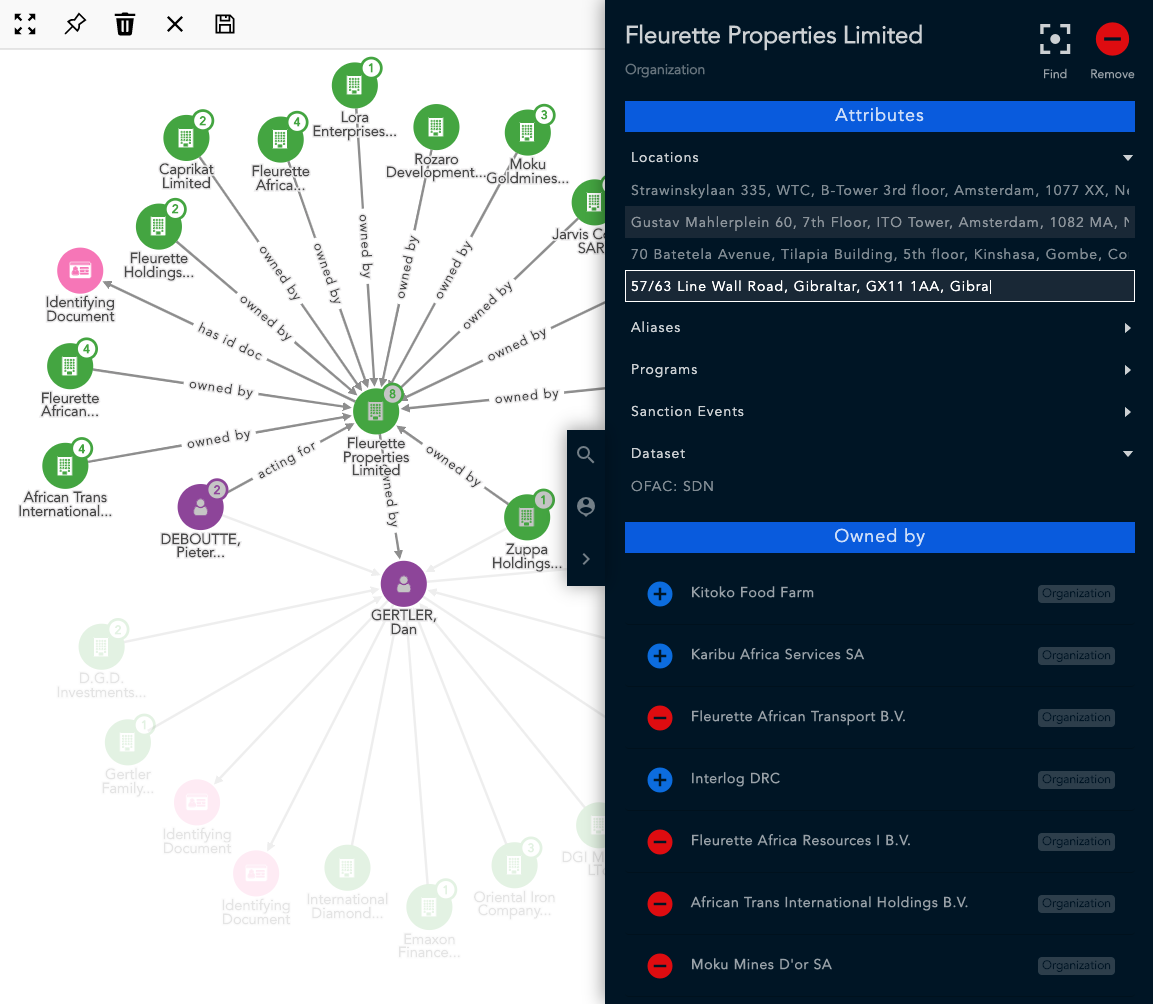Collapse the Locations section arrow
The width and height of the screenshot is (1153, 1004).
(x=1127, y=157)
